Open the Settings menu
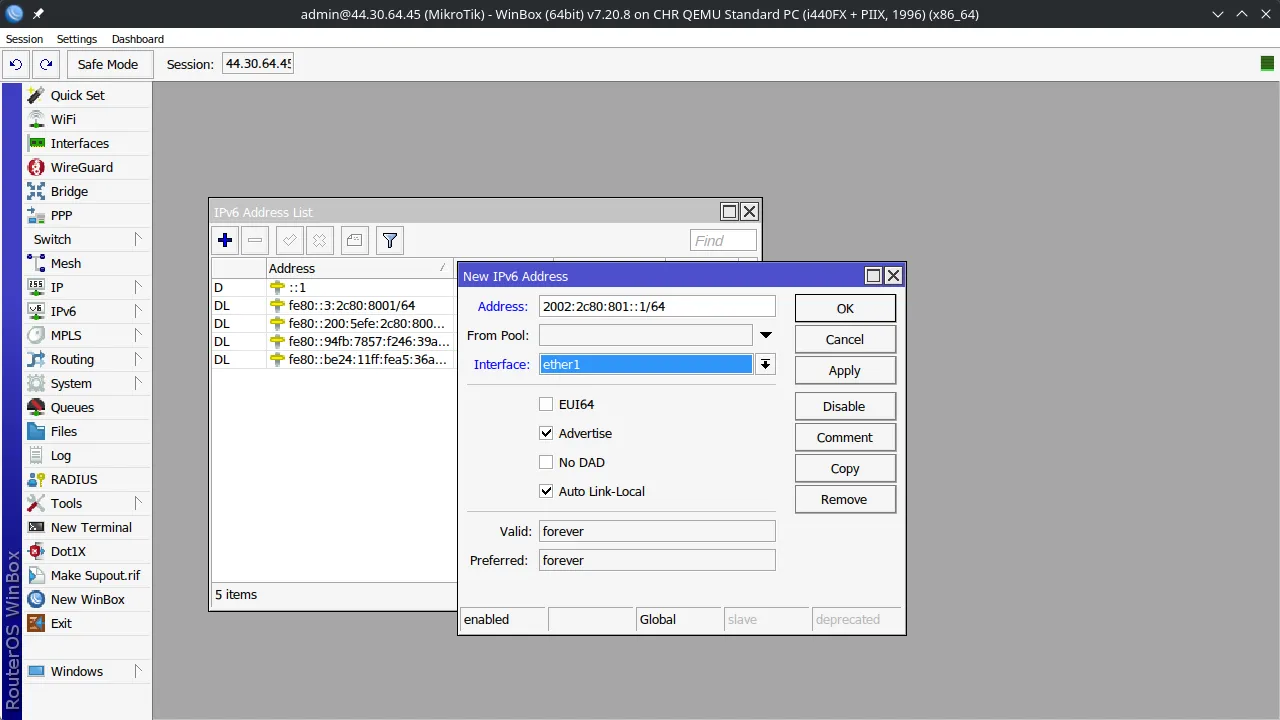This screenshot has height=720, width=1280. coord(77,39)
